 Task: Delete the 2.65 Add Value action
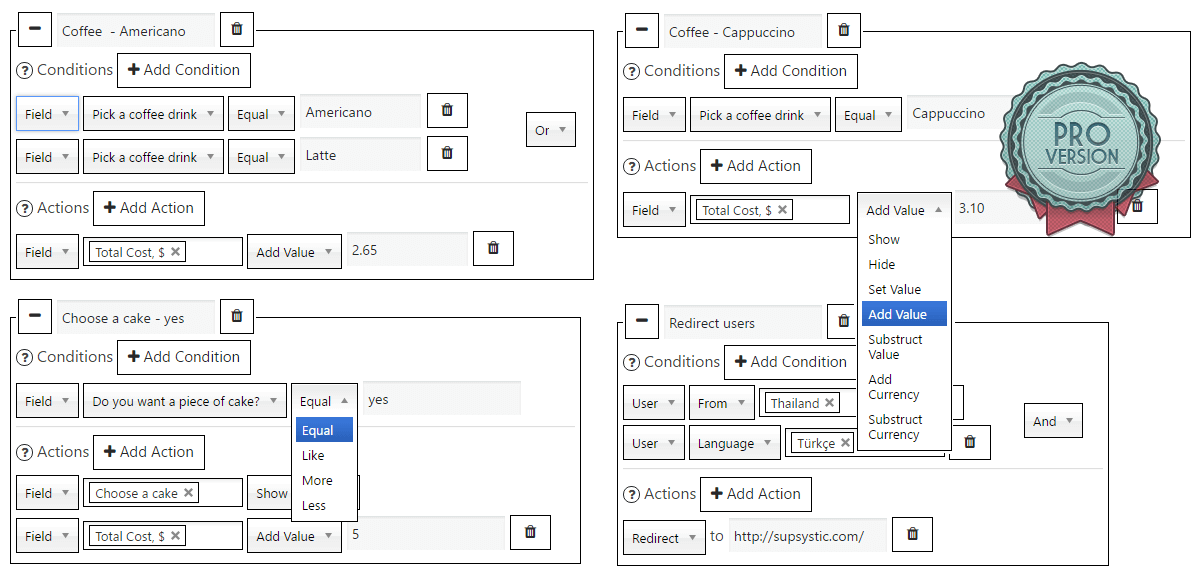[493, 249]
